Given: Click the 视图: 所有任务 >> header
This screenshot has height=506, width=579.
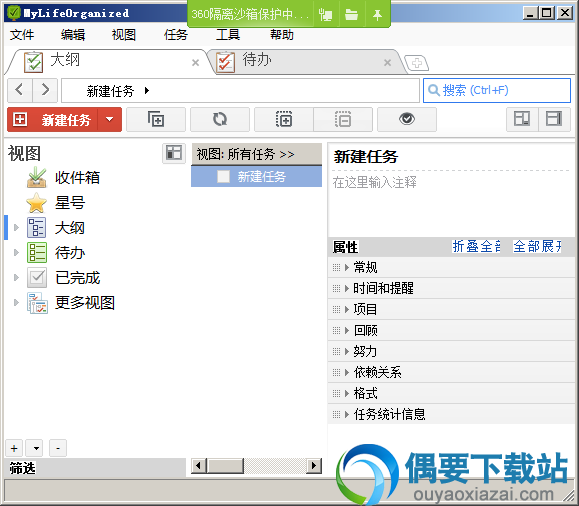Looking at the screenshot, I should point(257,154).
